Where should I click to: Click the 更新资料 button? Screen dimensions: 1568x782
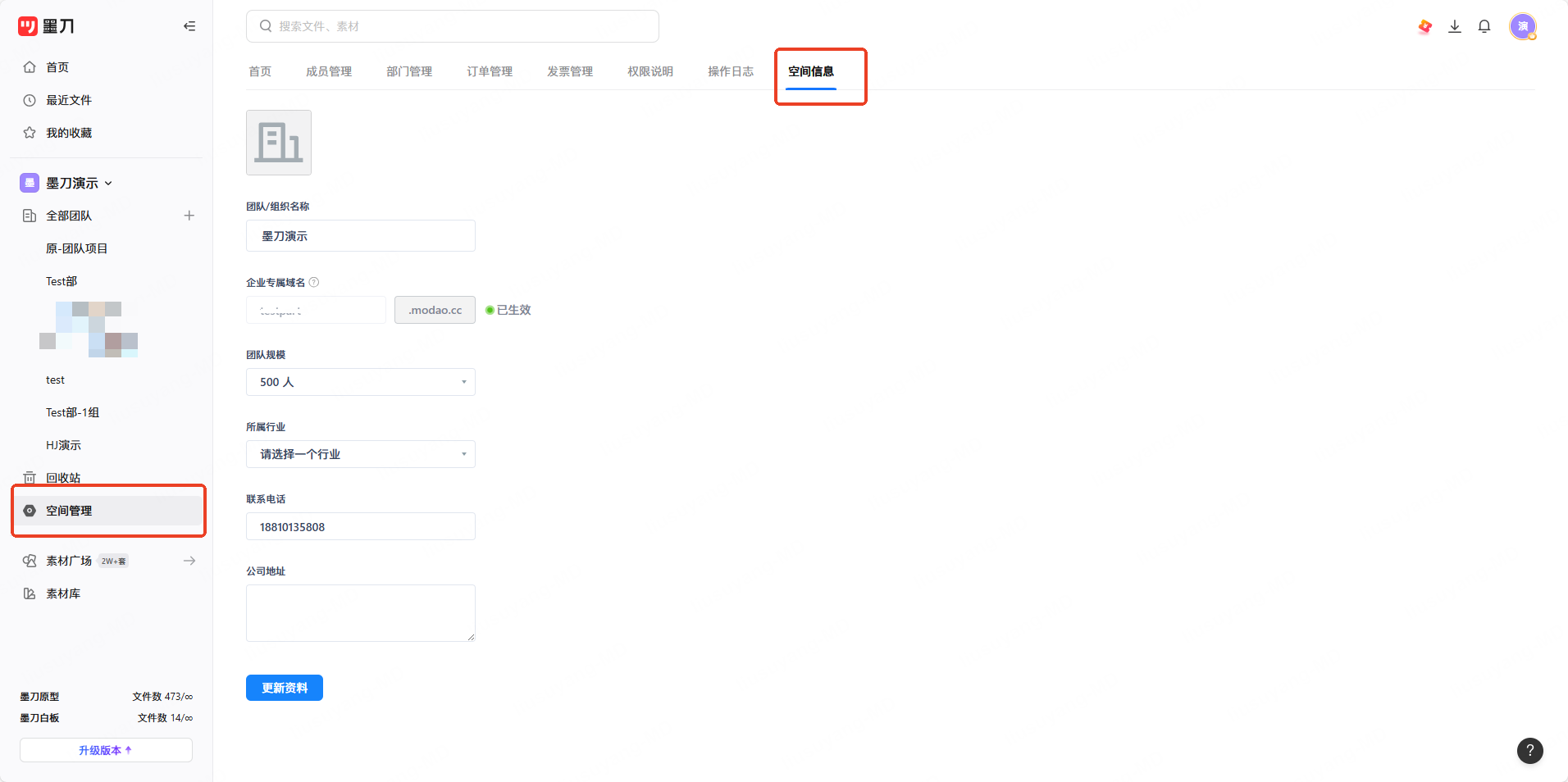click(285, 688)
